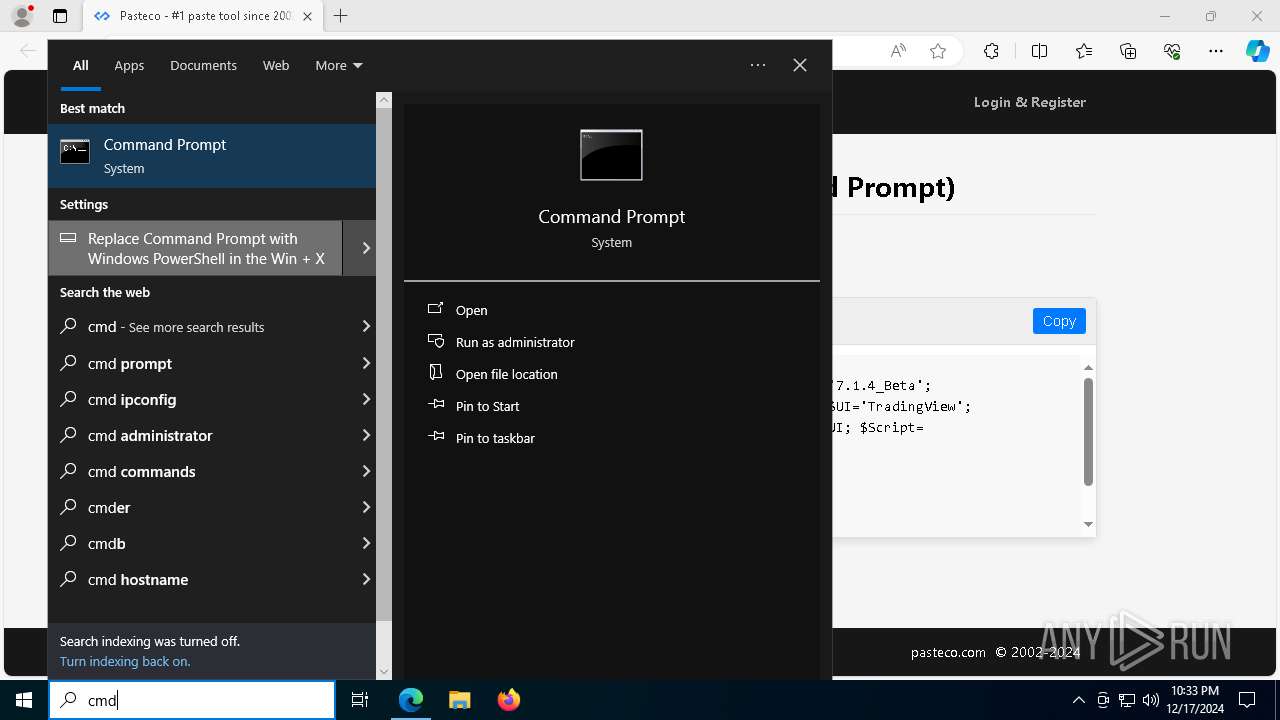Select Replace Command Prompt with PowerShell setting
Screen dimensions: 1280x720
[x=195, y=248]
